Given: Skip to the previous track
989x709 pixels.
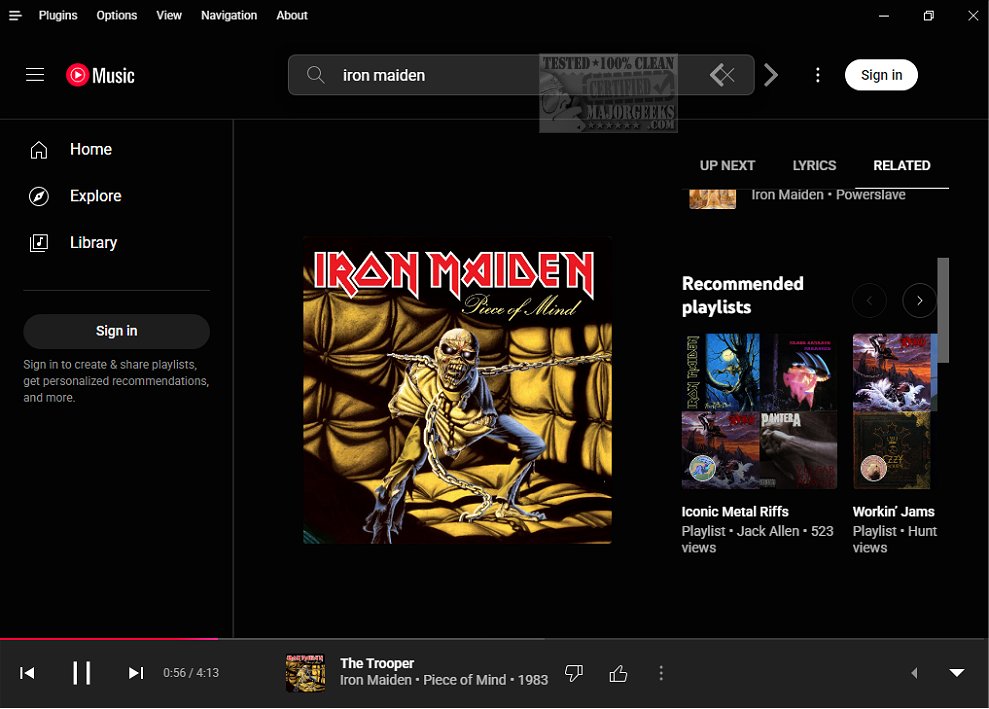Looking at the screenshot, I should coord(27,673).
